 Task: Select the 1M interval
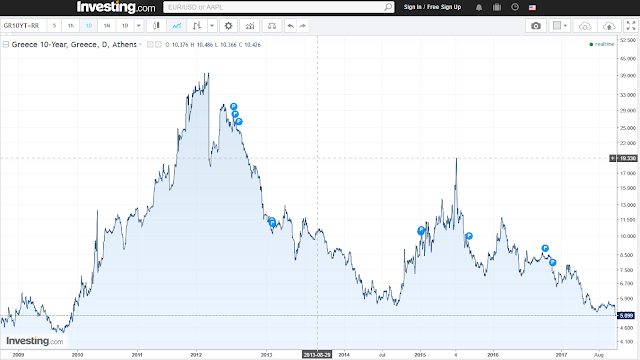click(x=107, y=26)
